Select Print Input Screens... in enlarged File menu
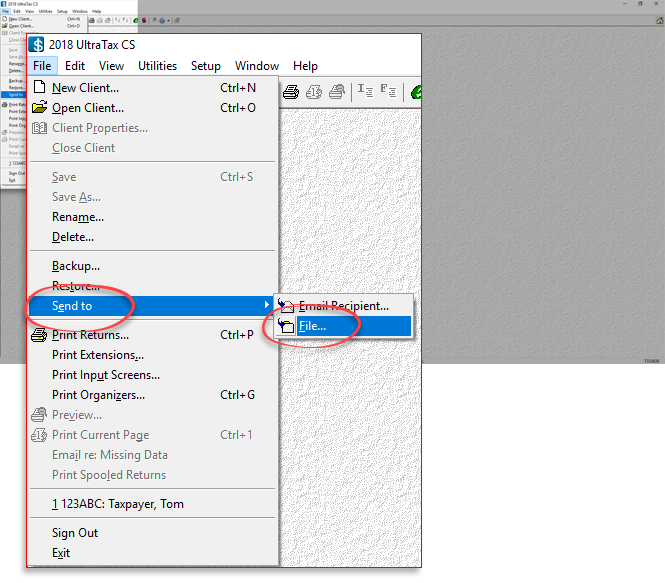 click(153, 375)
